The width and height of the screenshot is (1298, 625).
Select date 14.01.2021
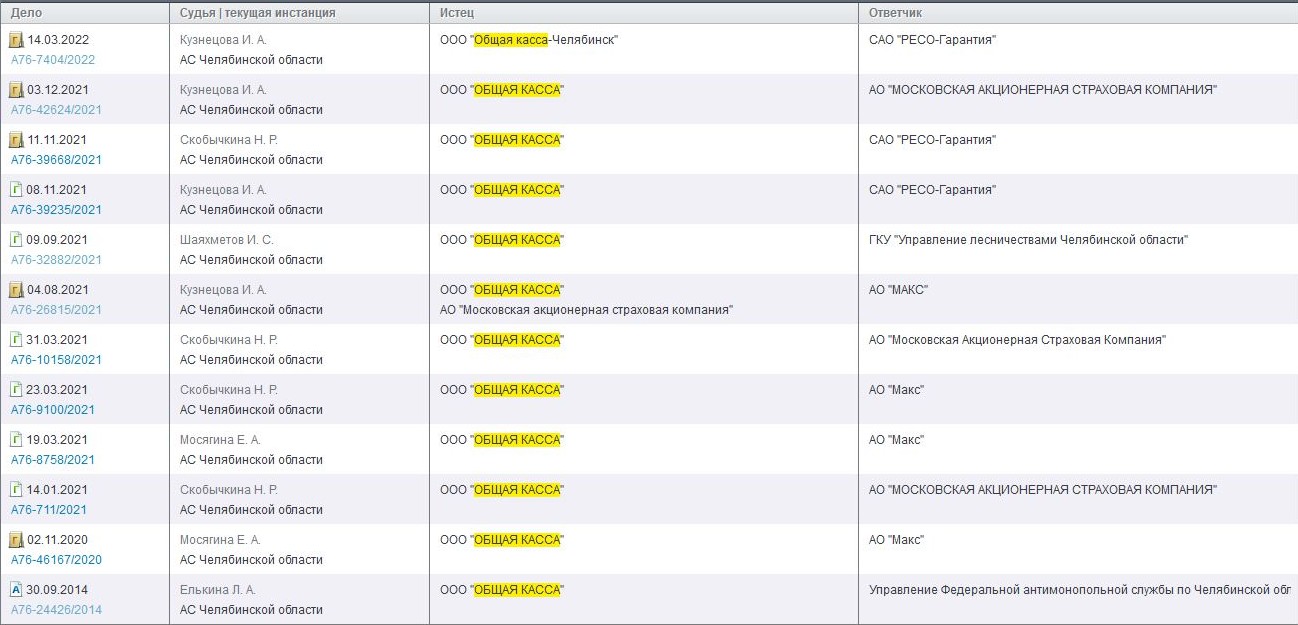57,490
